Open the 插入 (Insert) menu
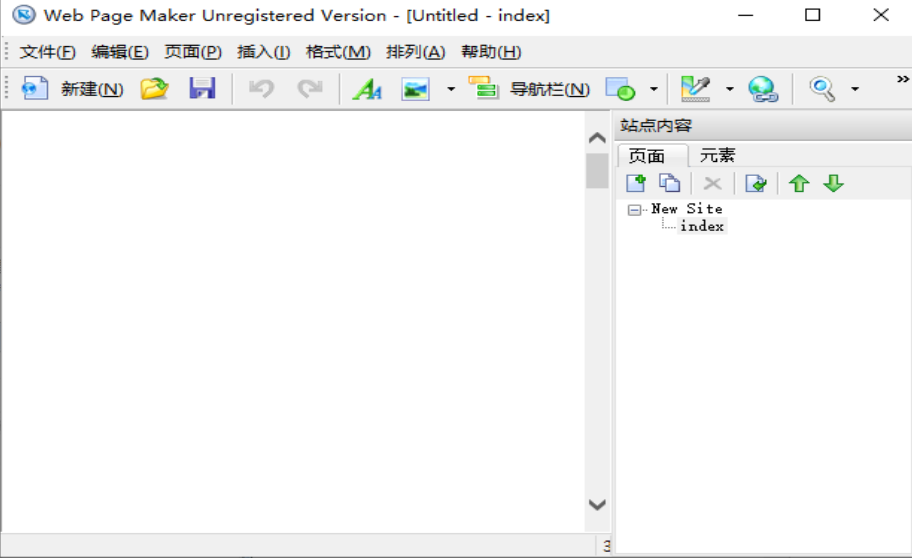Image resolution: width=912 pixels, height=559 pixels. 263,52
